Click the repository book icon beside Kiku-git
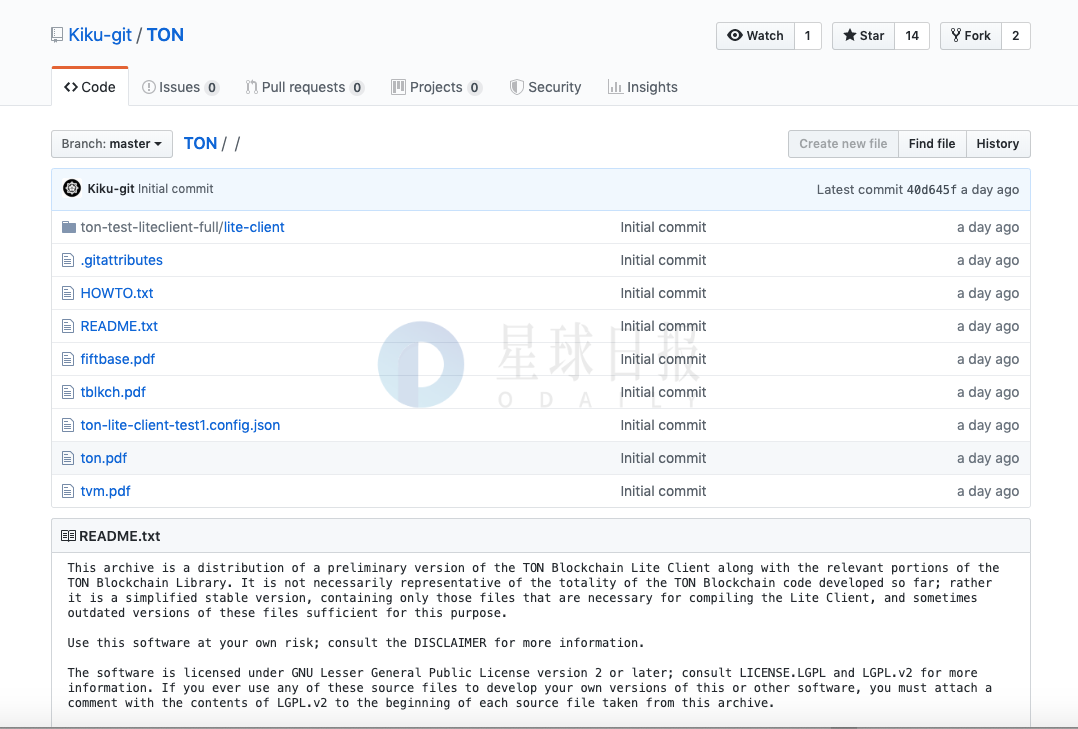 click(57, 35)
